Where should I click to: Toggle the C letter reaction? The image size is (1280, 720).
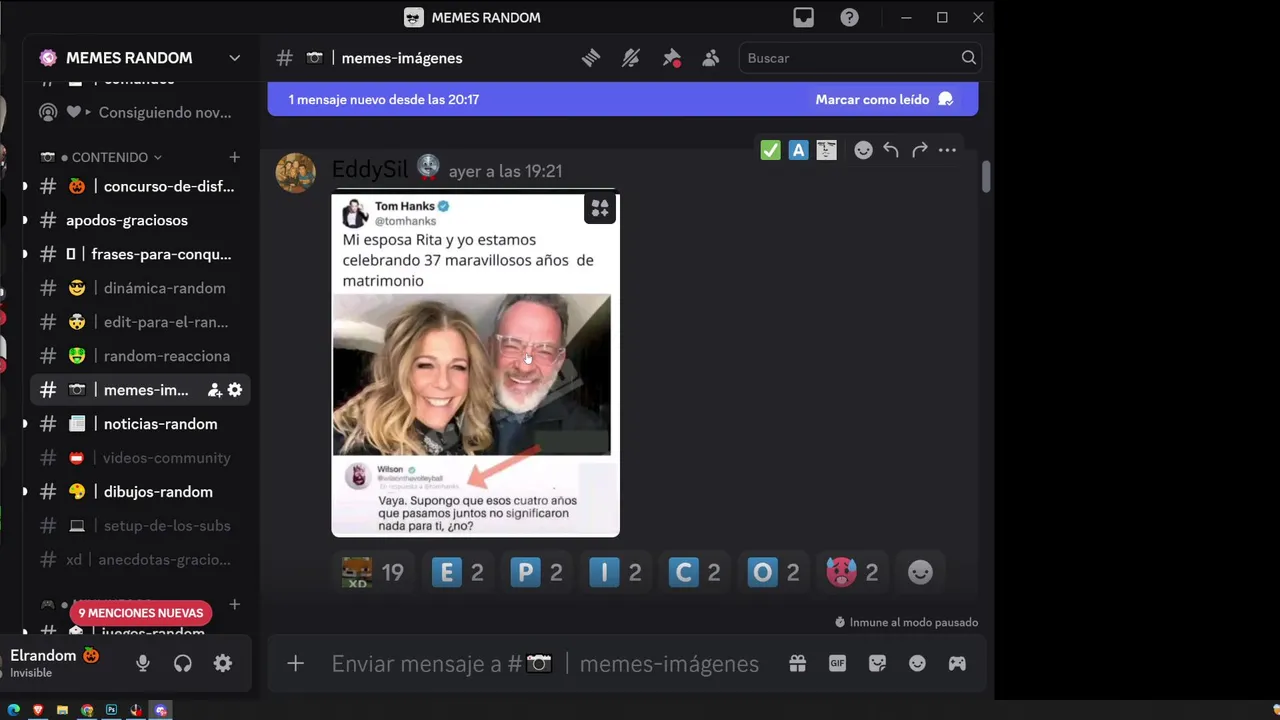click(695, 572)
